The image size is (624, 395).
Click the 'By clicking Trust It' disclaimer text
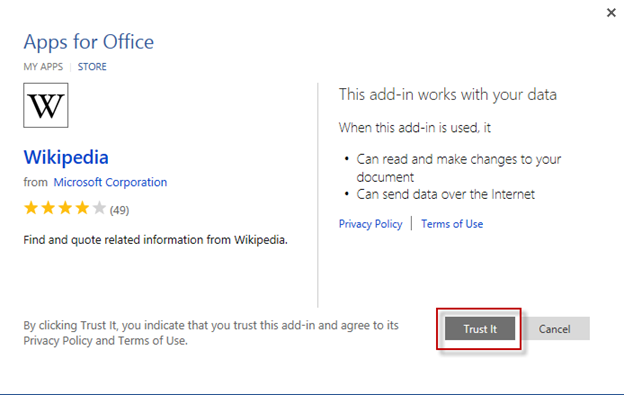pos(211,333)
